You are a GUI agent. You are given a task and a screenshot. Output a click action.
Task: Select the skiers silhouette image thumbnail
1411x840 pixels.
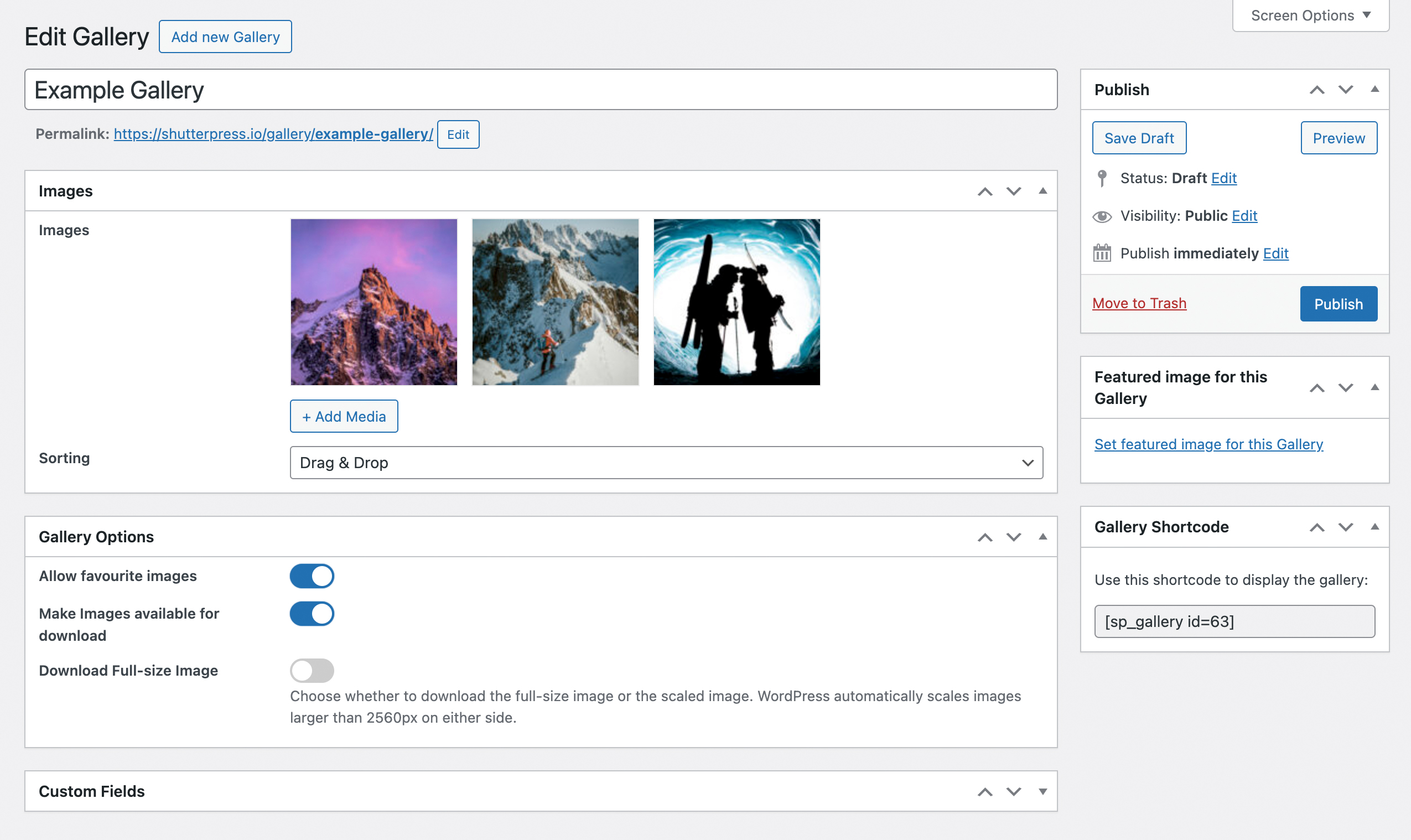point(736,302)
